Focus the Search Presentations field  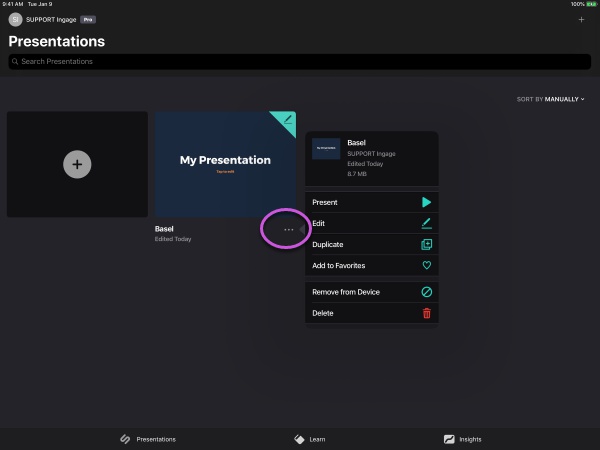(300, 62)
